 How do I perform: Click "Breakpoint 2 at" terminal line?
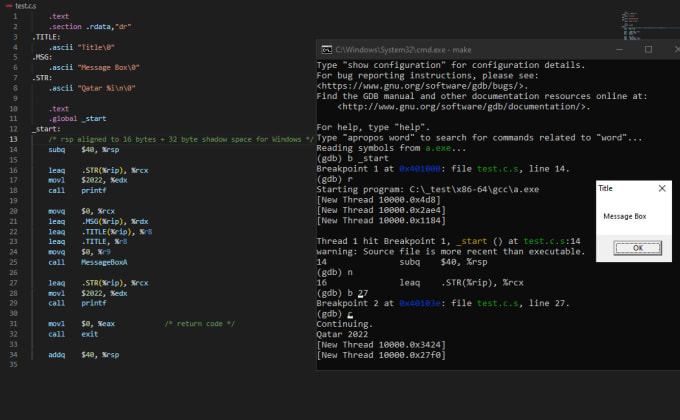point(443,303)
